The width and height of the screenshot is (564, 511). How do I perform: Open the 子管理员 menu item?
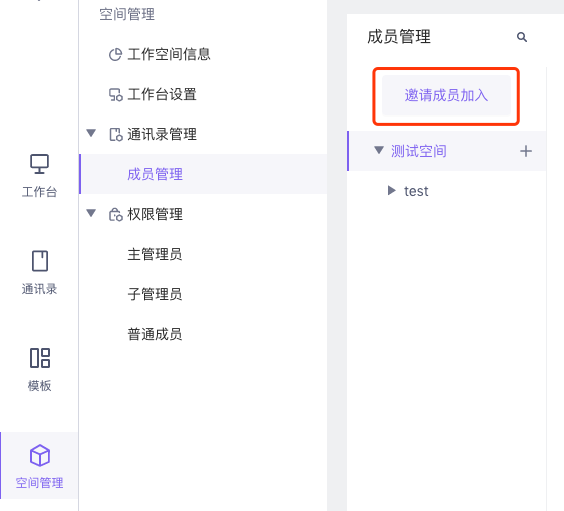pos(155,294)
